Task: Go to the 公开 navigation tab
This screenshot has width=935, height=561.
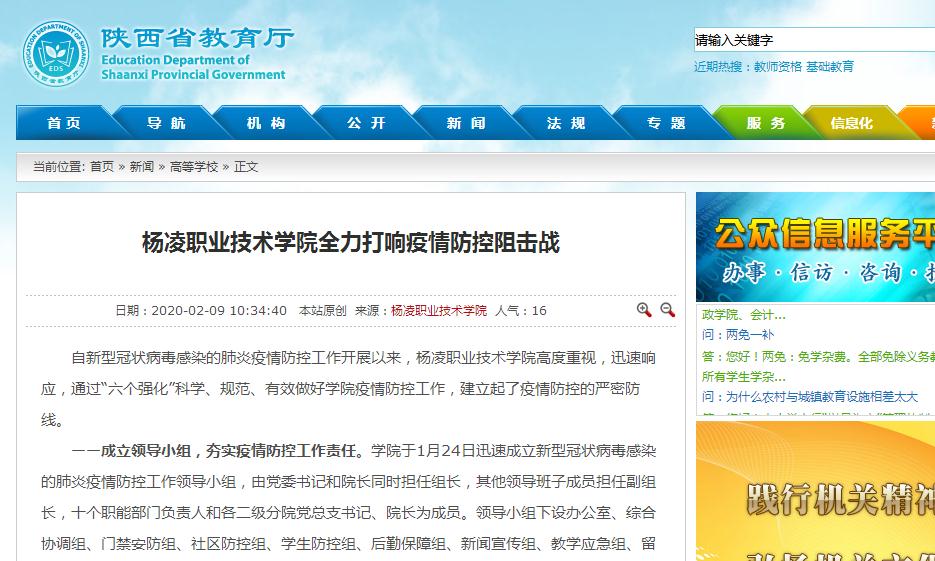Action: [x=366, y=123]
